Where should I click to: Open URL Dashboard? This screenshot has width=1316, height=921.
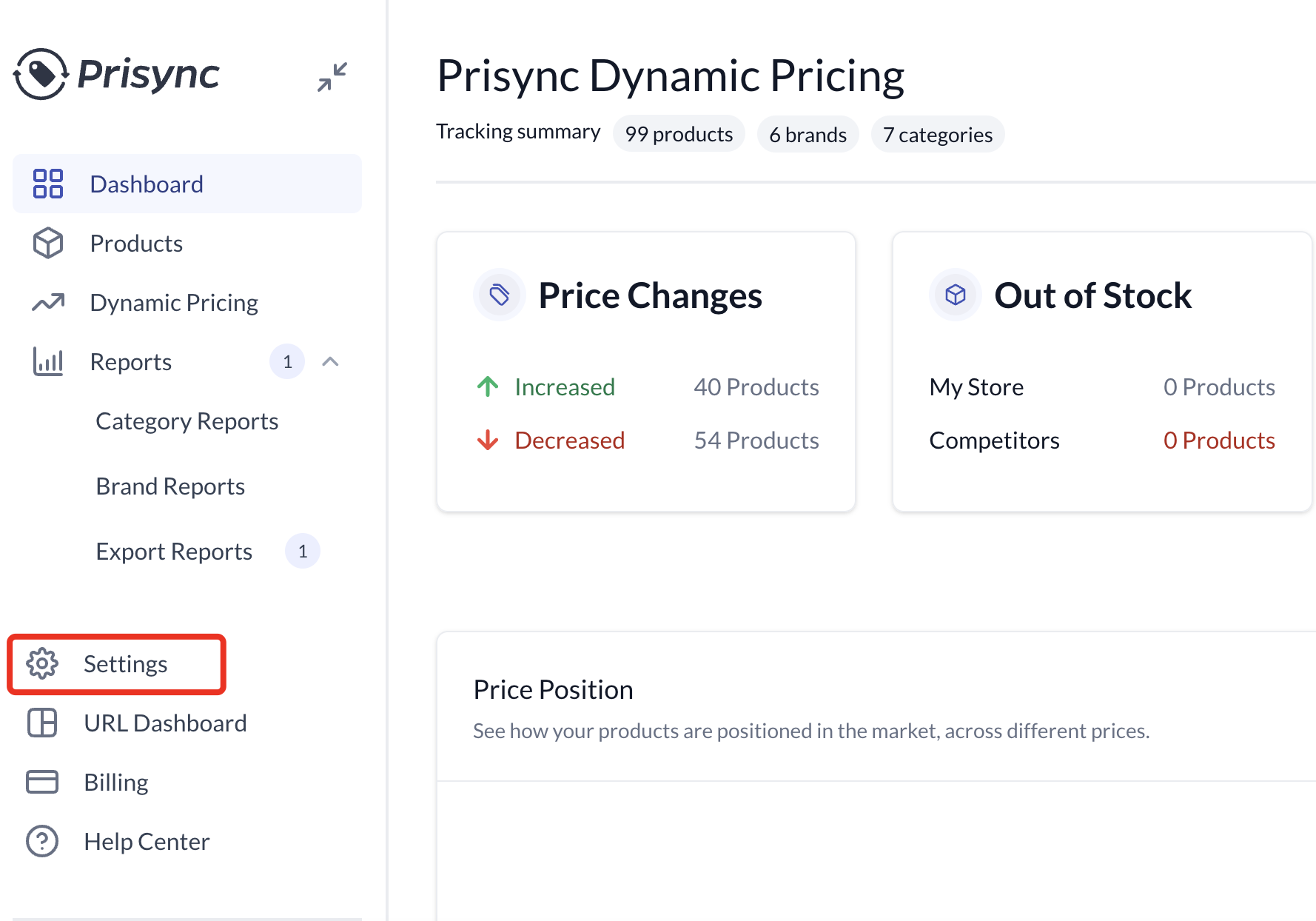[x=165, y=723]
